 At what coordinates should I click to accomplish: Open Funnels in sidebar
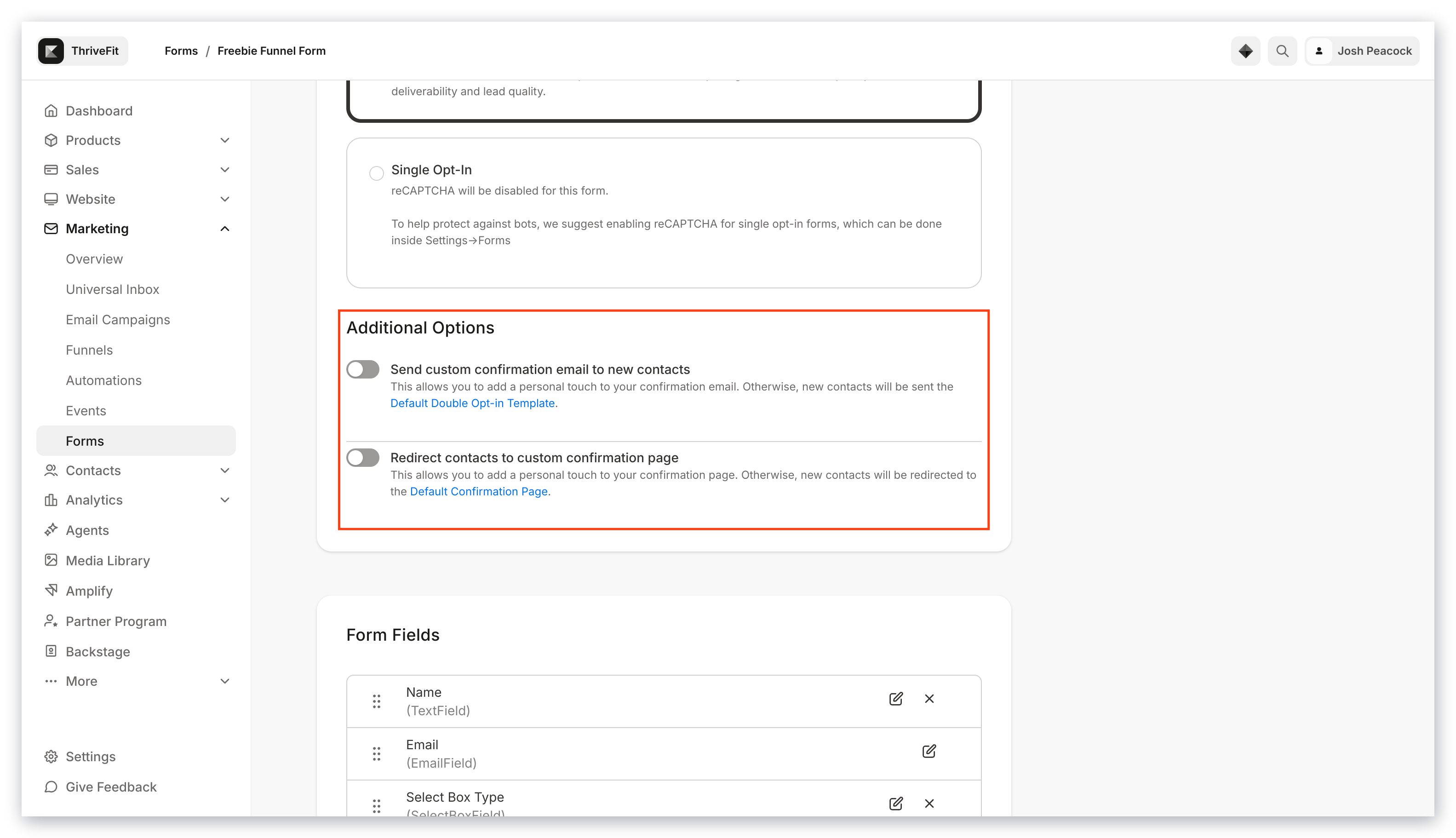coord(89,350)
